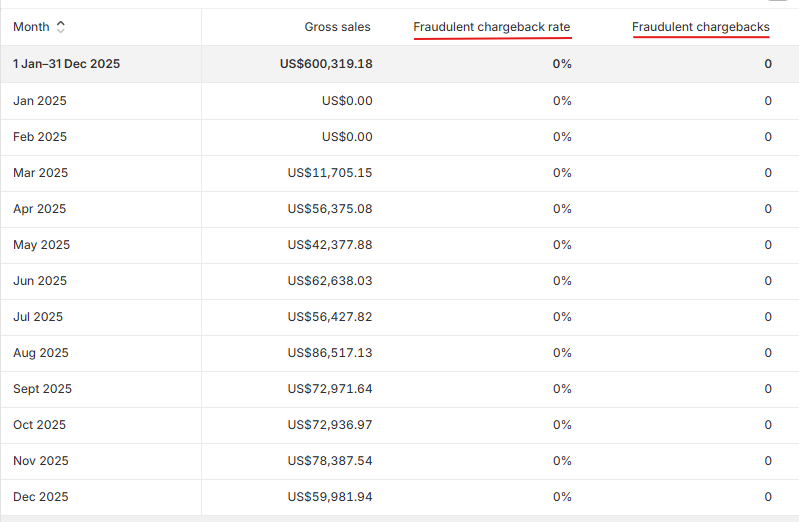The width and height of the screenshot is (799, 522).
Task: Click the Feb 2025 month cell
Action: click(40, 137)
